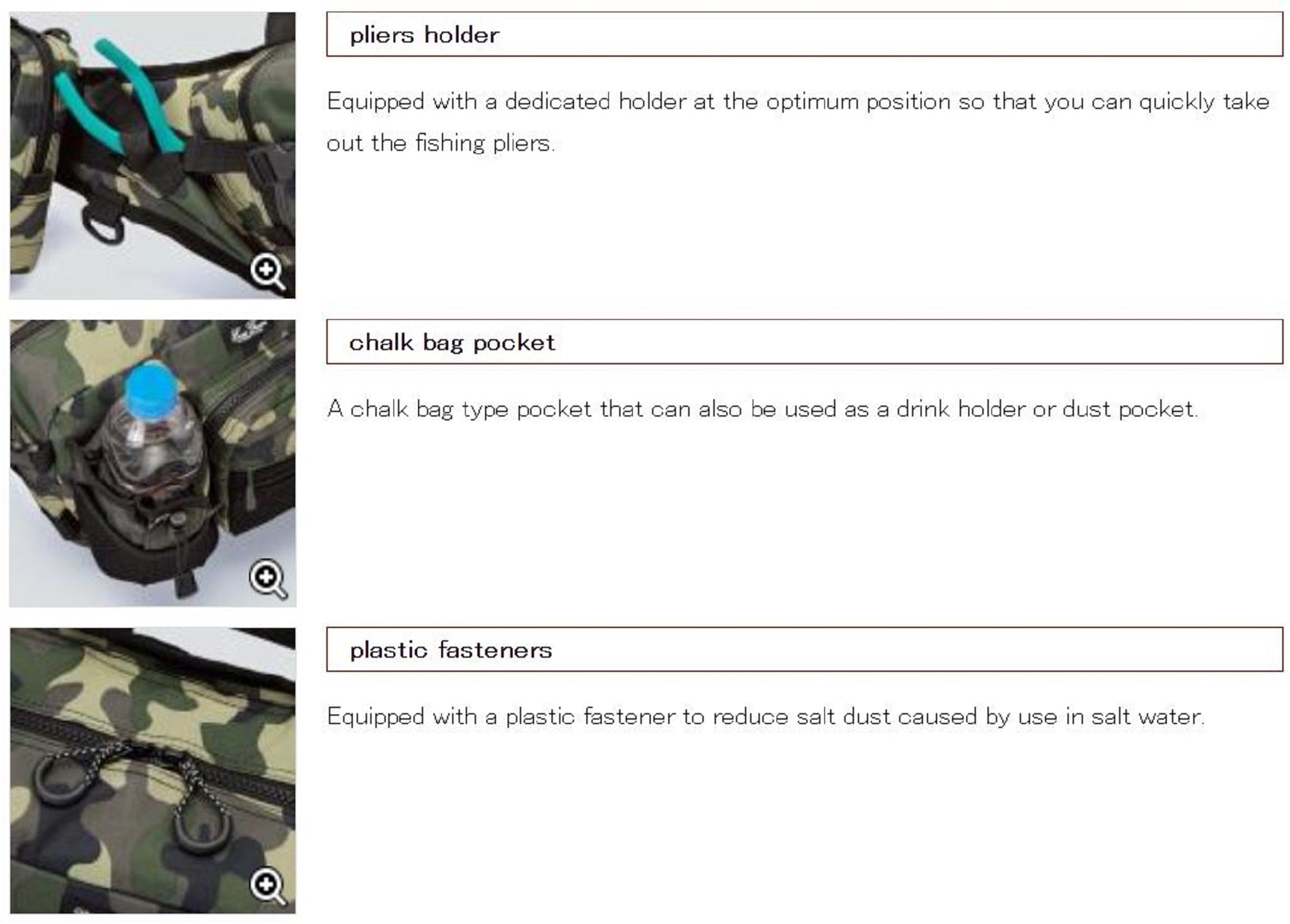Select the "plastic fasteners" heading box
Image resolution: width=1290 pixels, height=924 pixels.
point(804,650)
